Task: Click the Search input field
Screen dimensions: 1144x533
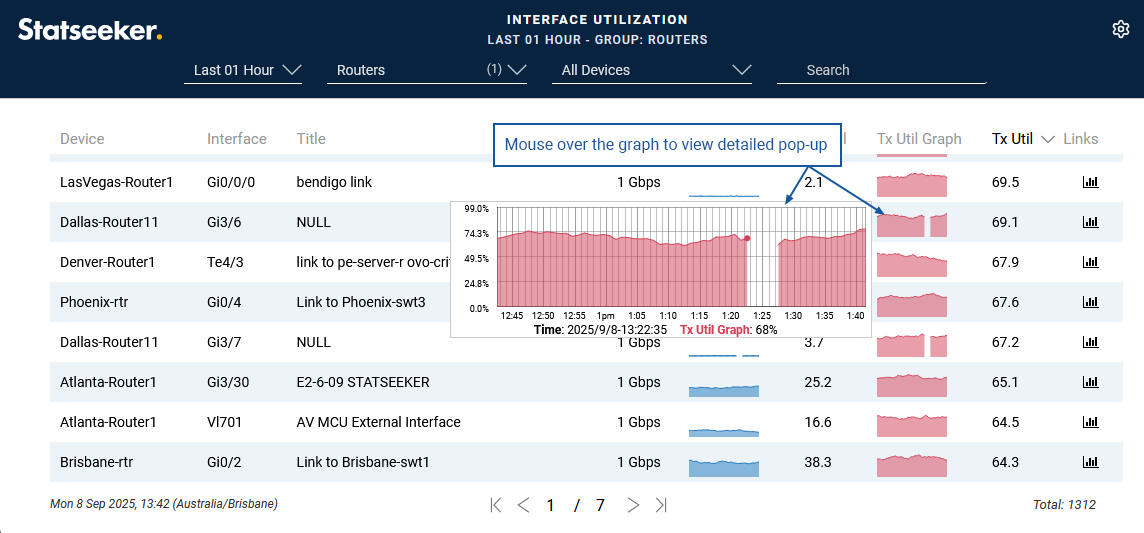Action: tap(880, 70)
